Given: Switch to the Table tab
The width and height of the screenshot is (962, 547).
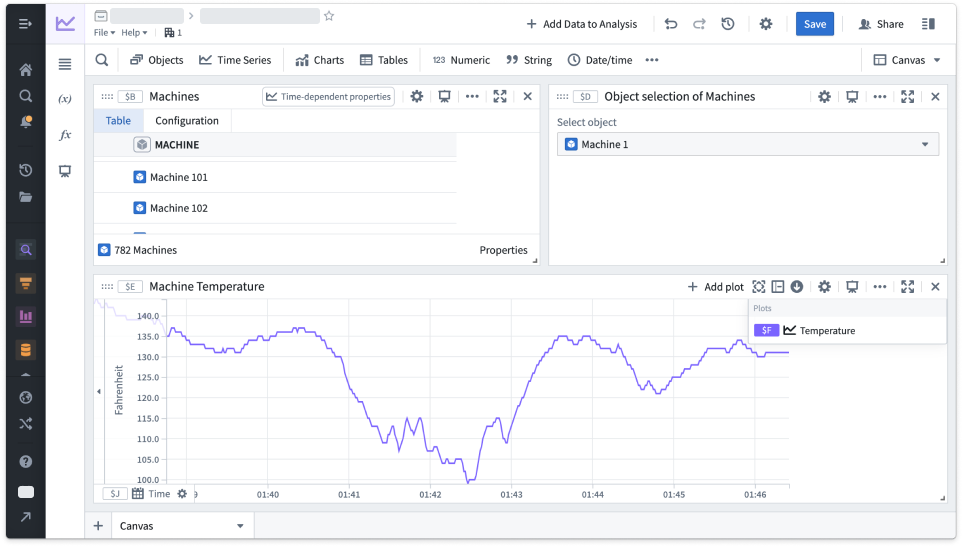Looking at the screenshot, I should [x=118, y=121].
